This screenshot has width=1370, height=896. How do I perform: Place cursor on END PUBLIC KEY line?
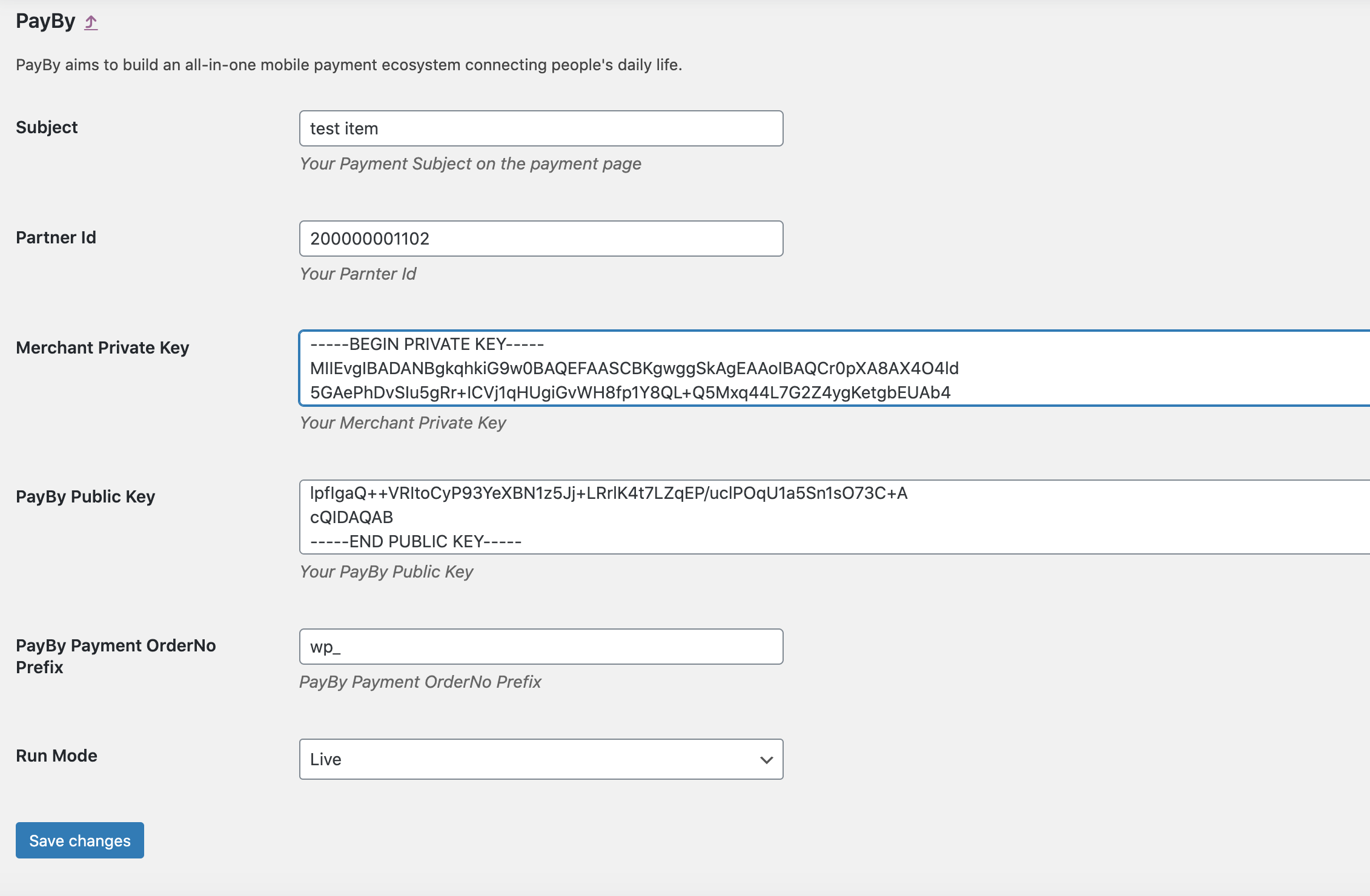pos(415,542)
